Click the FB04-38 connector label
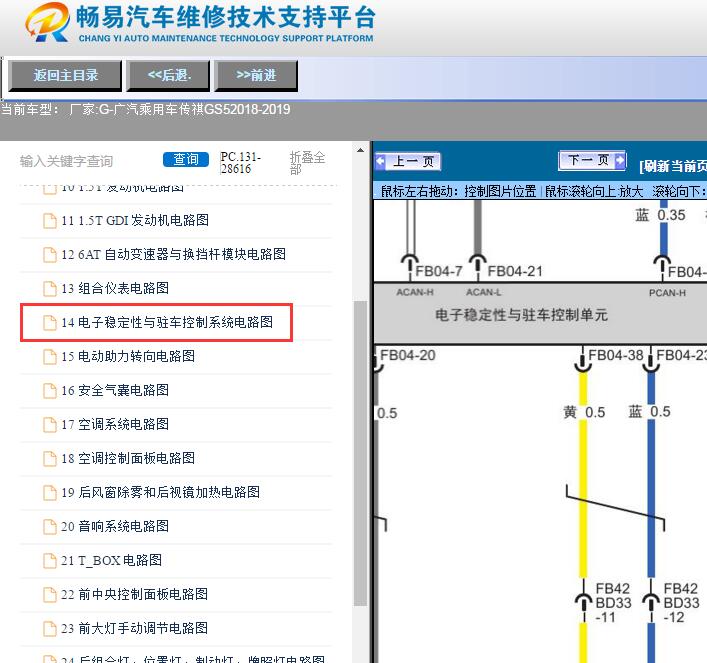707x663 pixels. [x=615, y=355]
